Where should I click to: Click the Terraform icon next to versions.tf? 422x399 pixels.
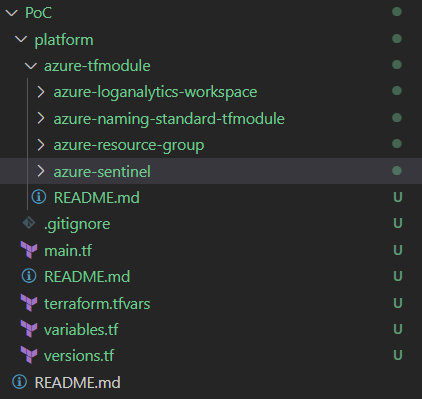coord(29,355)
